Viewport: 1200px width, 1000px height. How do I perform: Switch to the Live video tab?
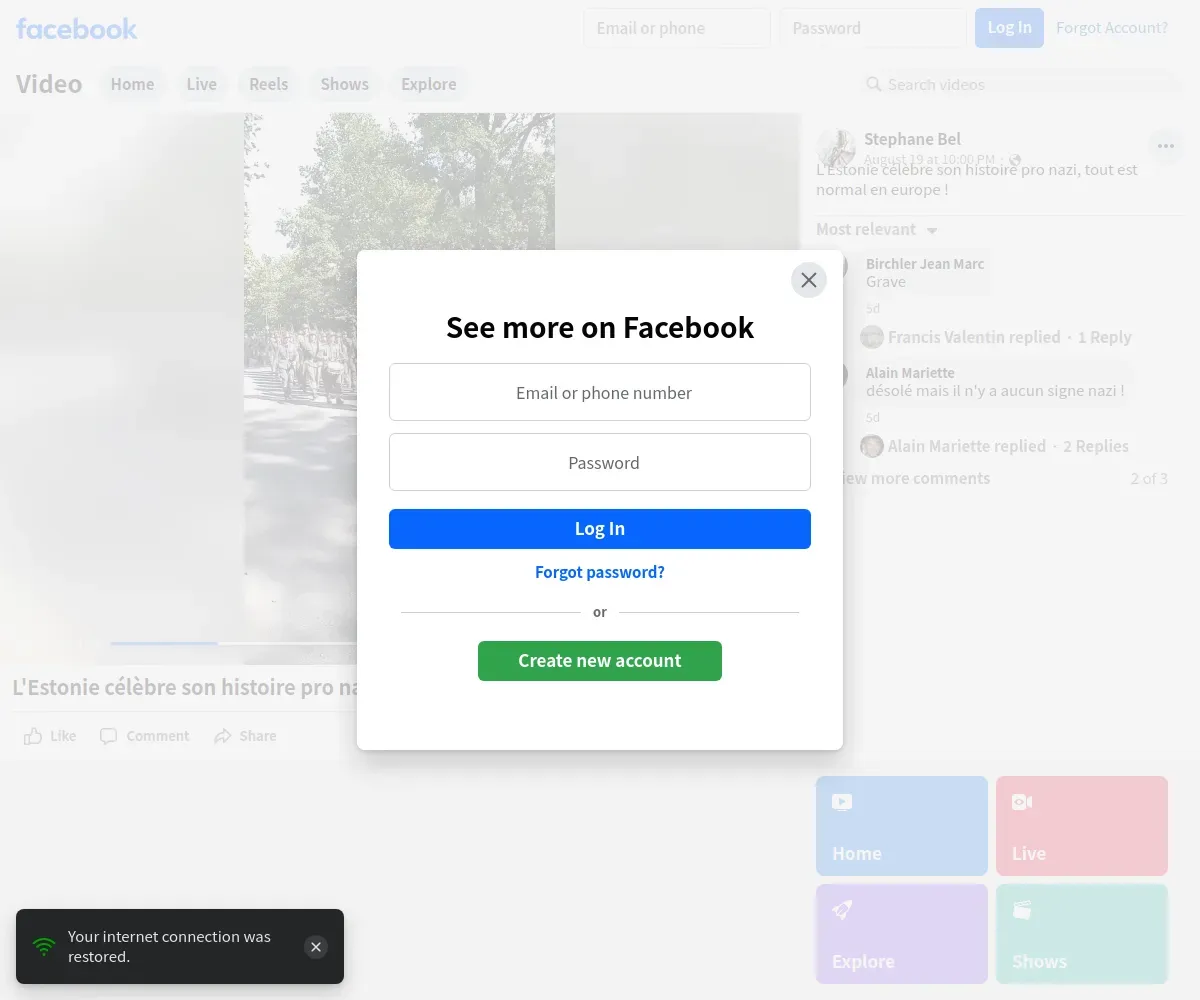pyautogui.click(x=201, y=84)
